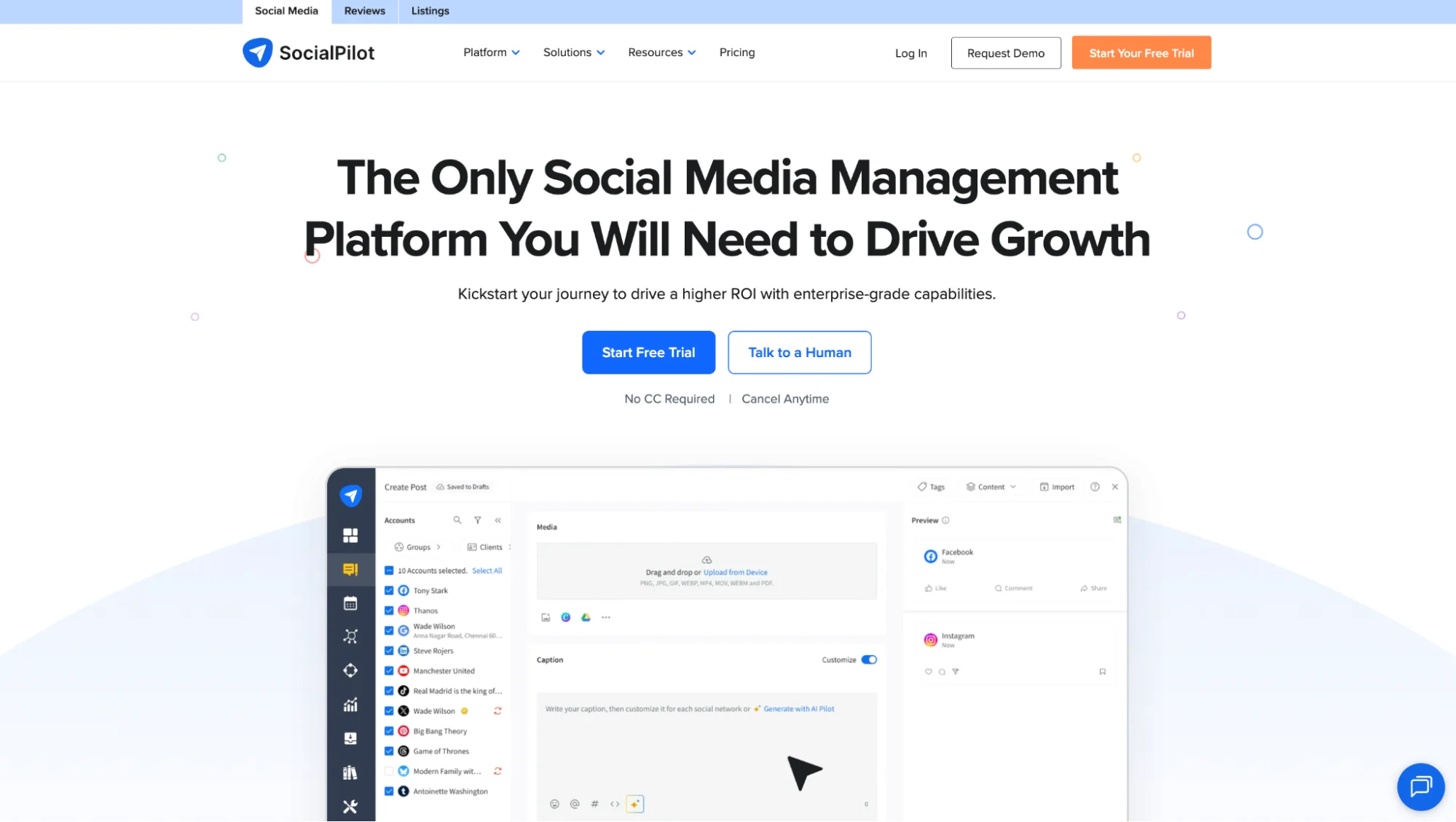Disable the Customize toggle for caption

(868, 659)
